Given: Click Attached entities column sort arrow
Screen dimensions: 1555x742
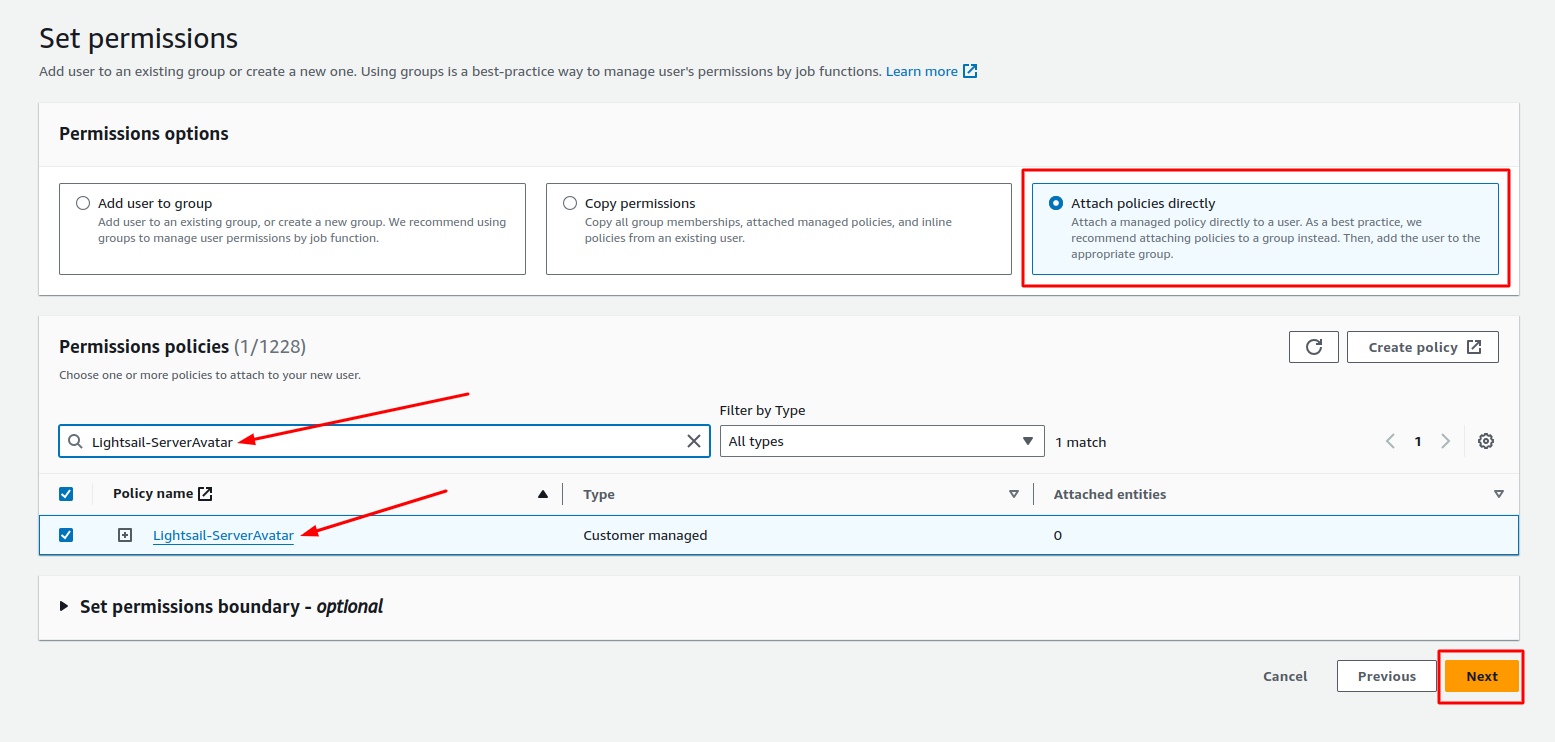Looking at the screenshot, I should tap(1498, 494).
